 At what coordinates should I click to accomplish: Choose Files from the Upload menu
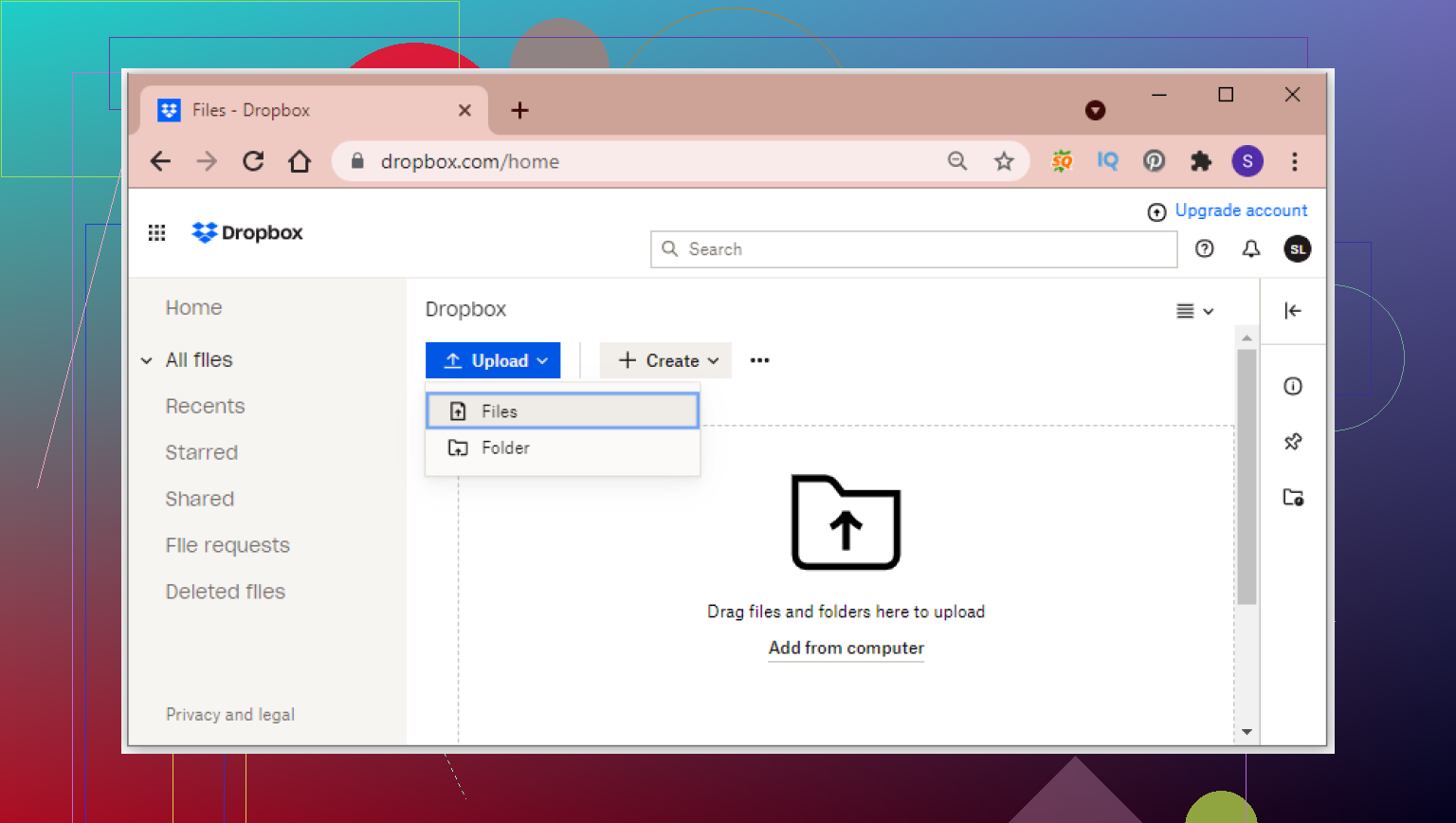click(563, 411)
